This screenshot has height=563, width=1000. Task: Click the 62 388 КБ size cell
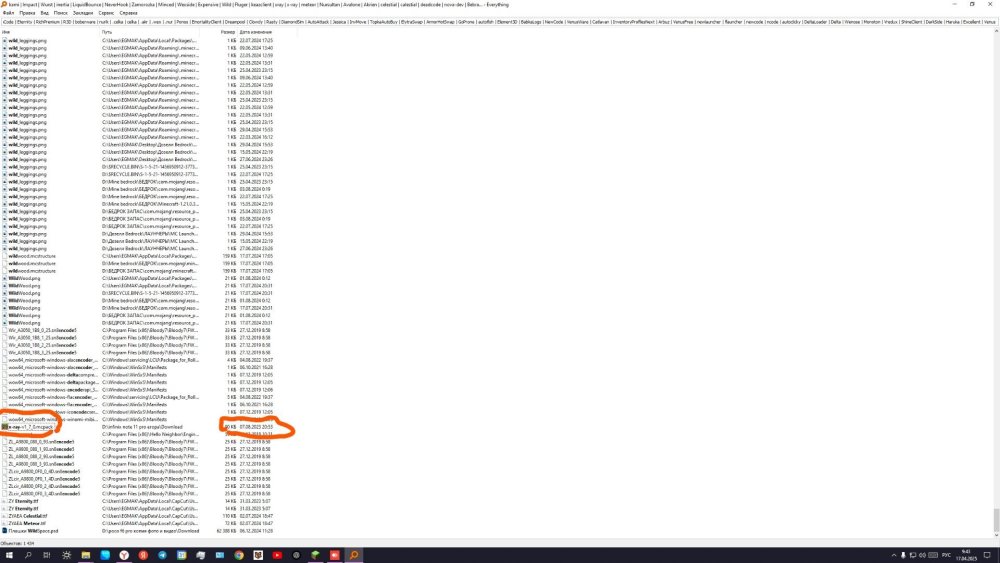coord(226,530)
